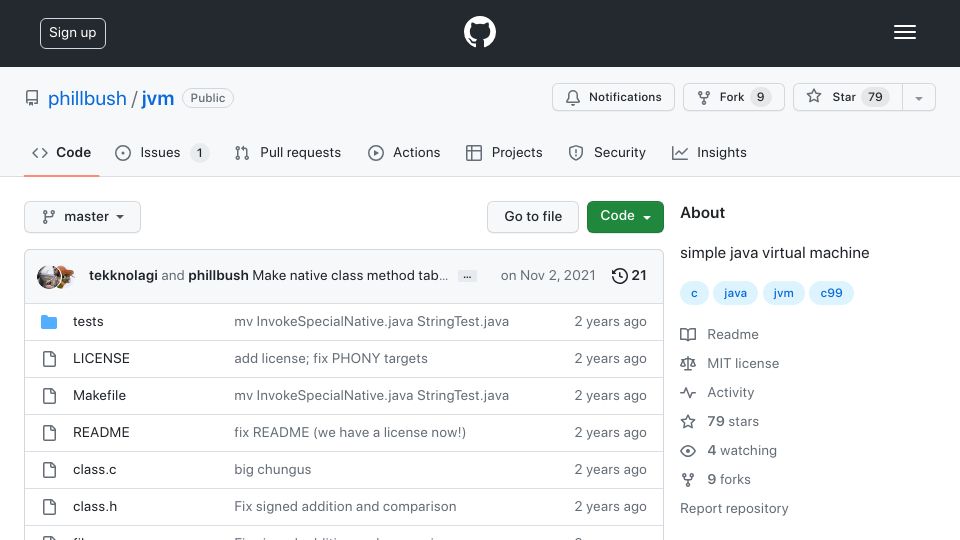Open the 4 watching link
This screenshot has height=540, width=960.
coord(741,450)
